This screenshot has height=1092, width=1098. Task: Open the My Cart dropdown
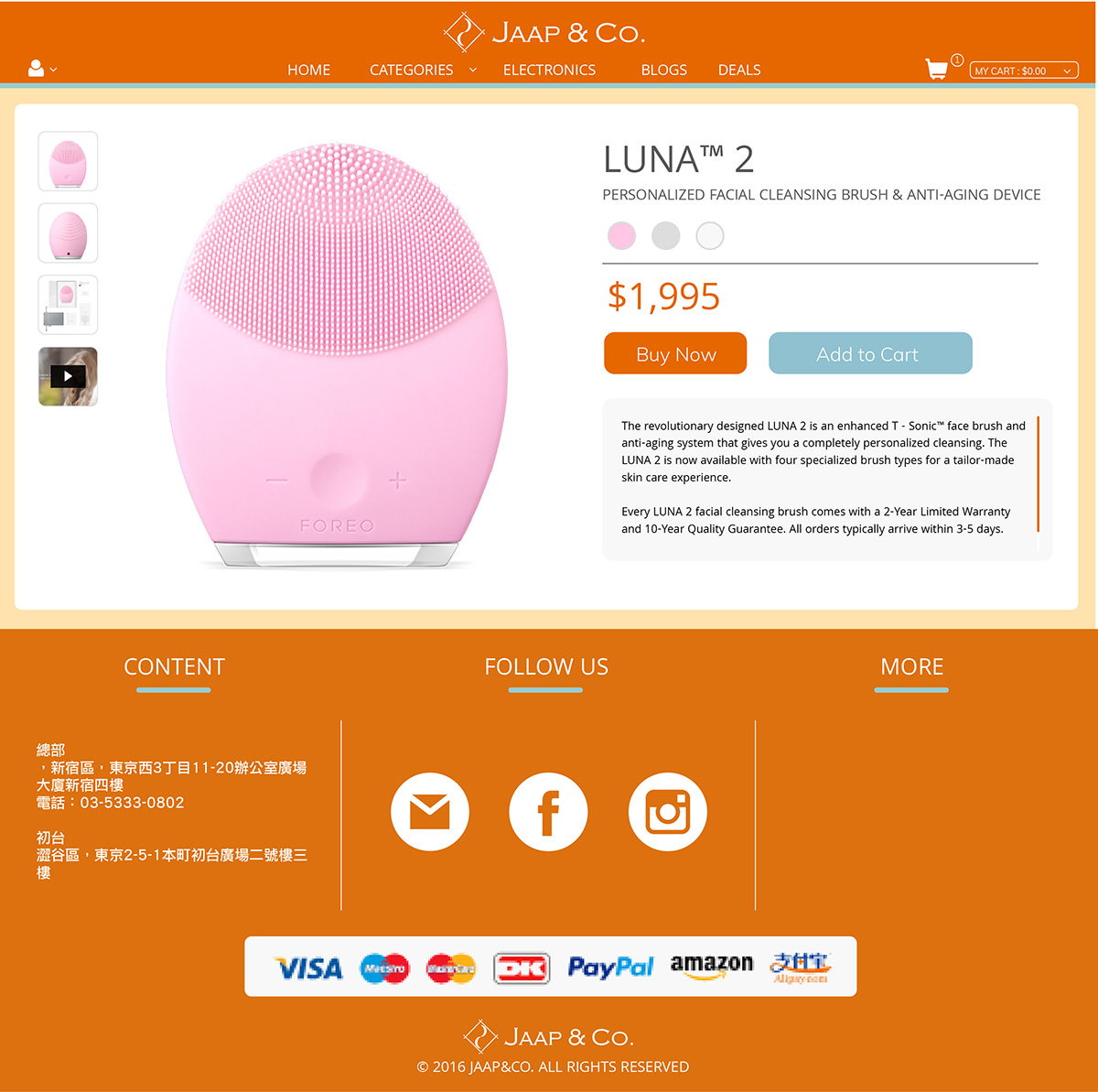[x=1024, y=70]
